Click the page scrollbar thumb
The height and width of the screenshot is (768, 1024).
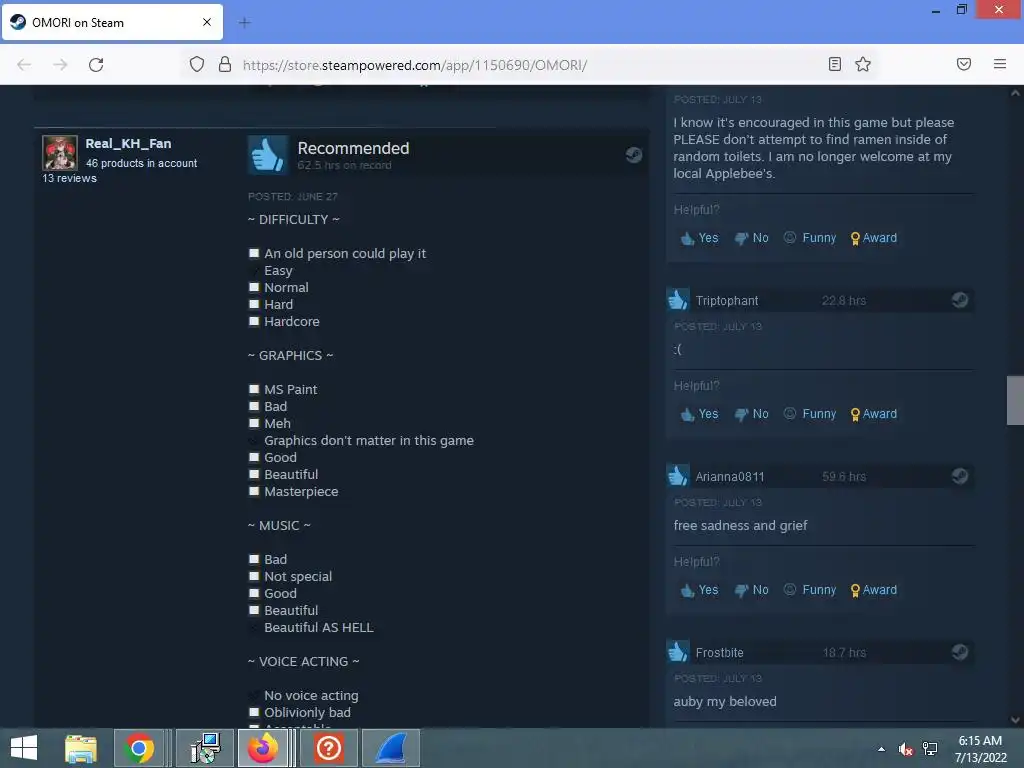tap(1015, 400)
